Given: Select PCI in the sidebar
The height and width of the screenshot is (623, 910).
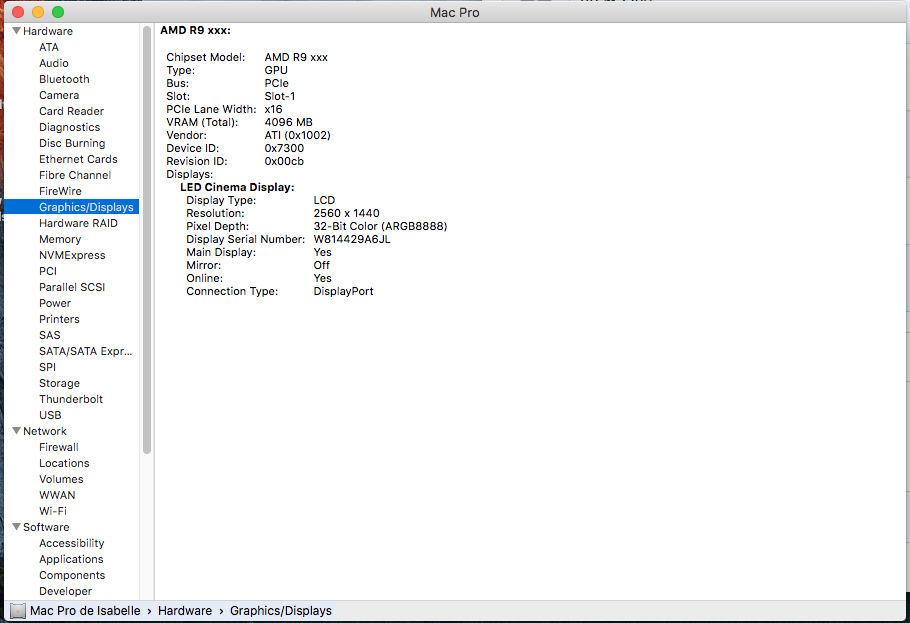Looking at the screenshot, I should coord(48,271).
